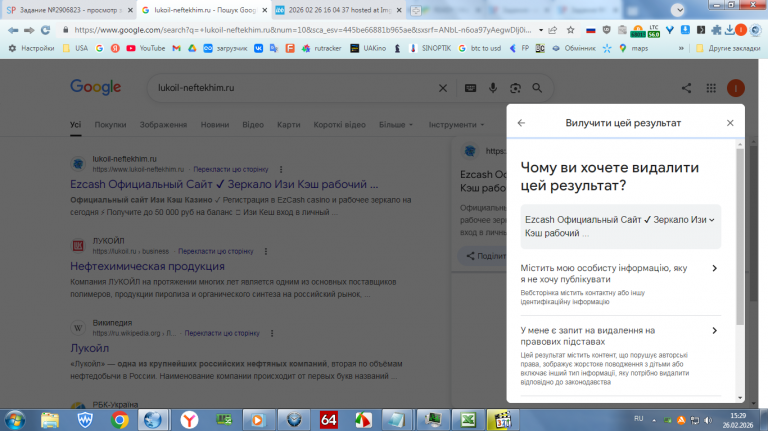
Task: Open options for the Википедия result
Action: click(272, 333)
